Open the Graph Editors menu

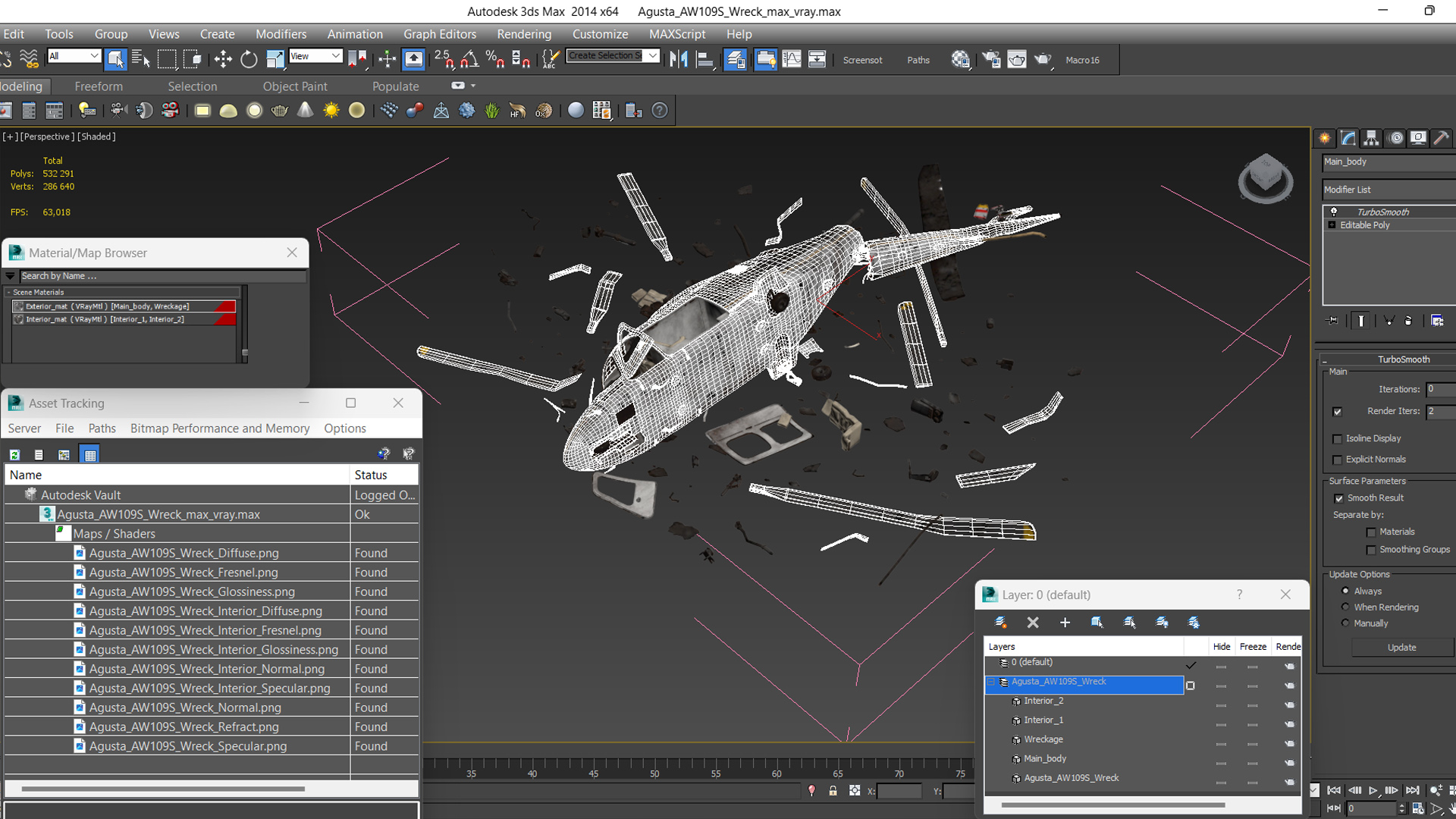click(x=440, y=34)
